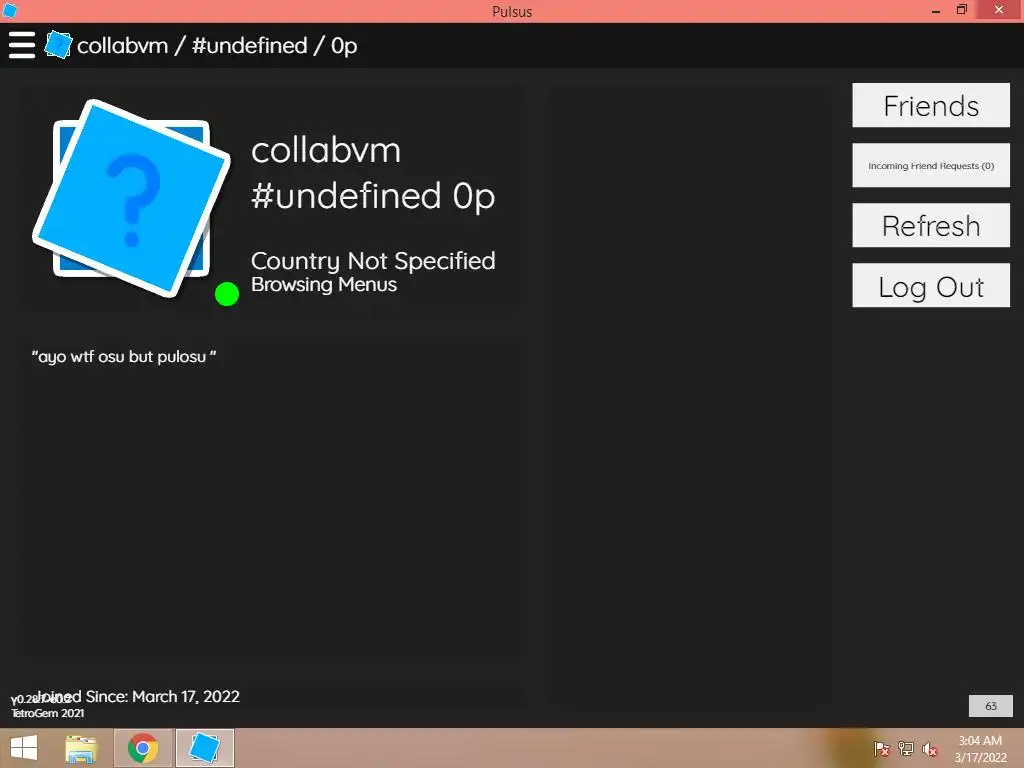Open the hamburger menu

(22, 45)
